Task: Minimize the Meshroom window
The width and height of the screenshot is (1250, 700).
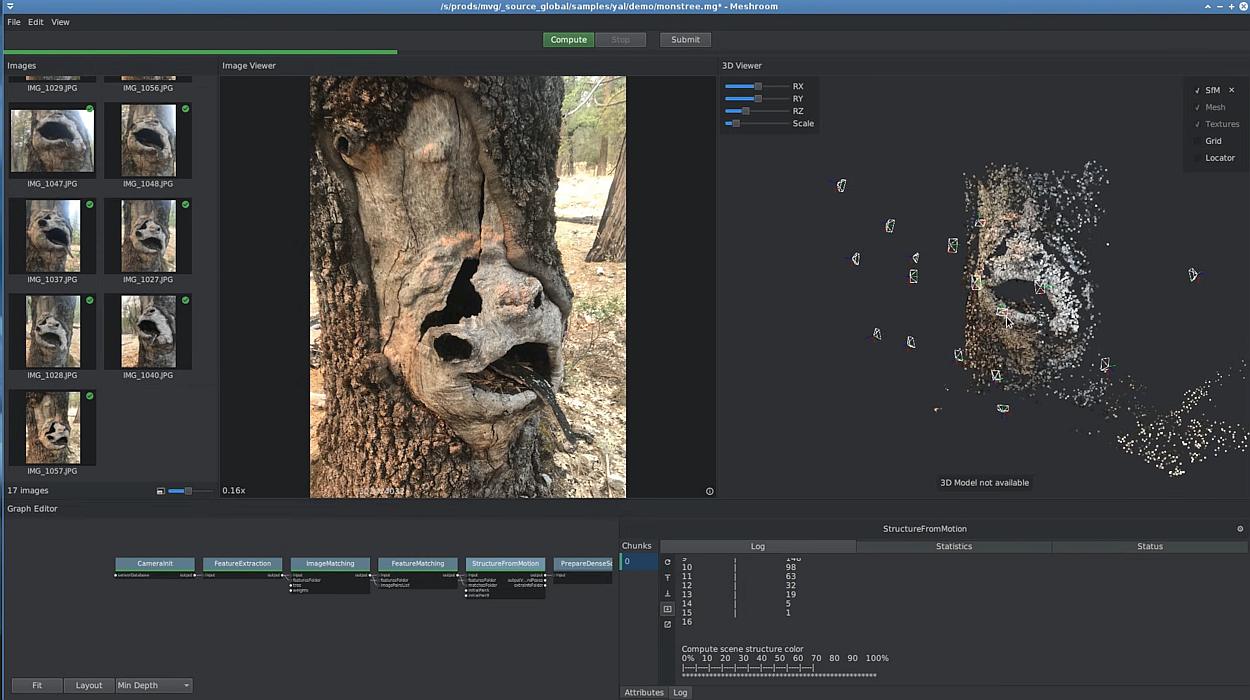Action: click(x=1222, y=7)
